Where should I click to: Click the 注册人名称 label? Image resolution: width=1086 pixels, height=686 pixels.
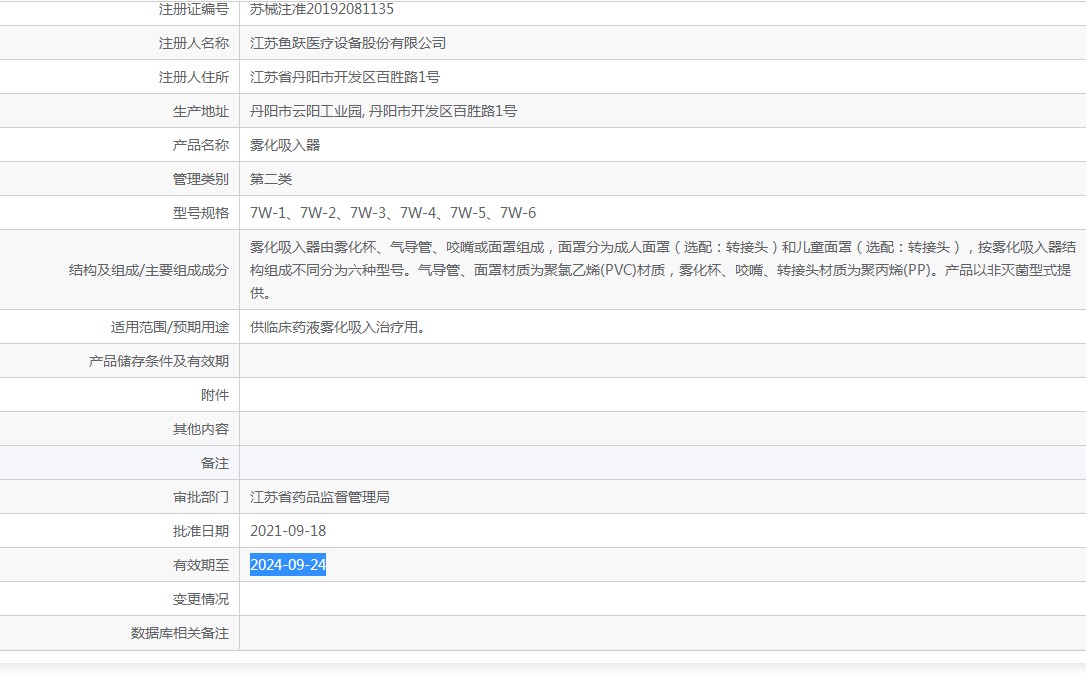click(194, 43)
